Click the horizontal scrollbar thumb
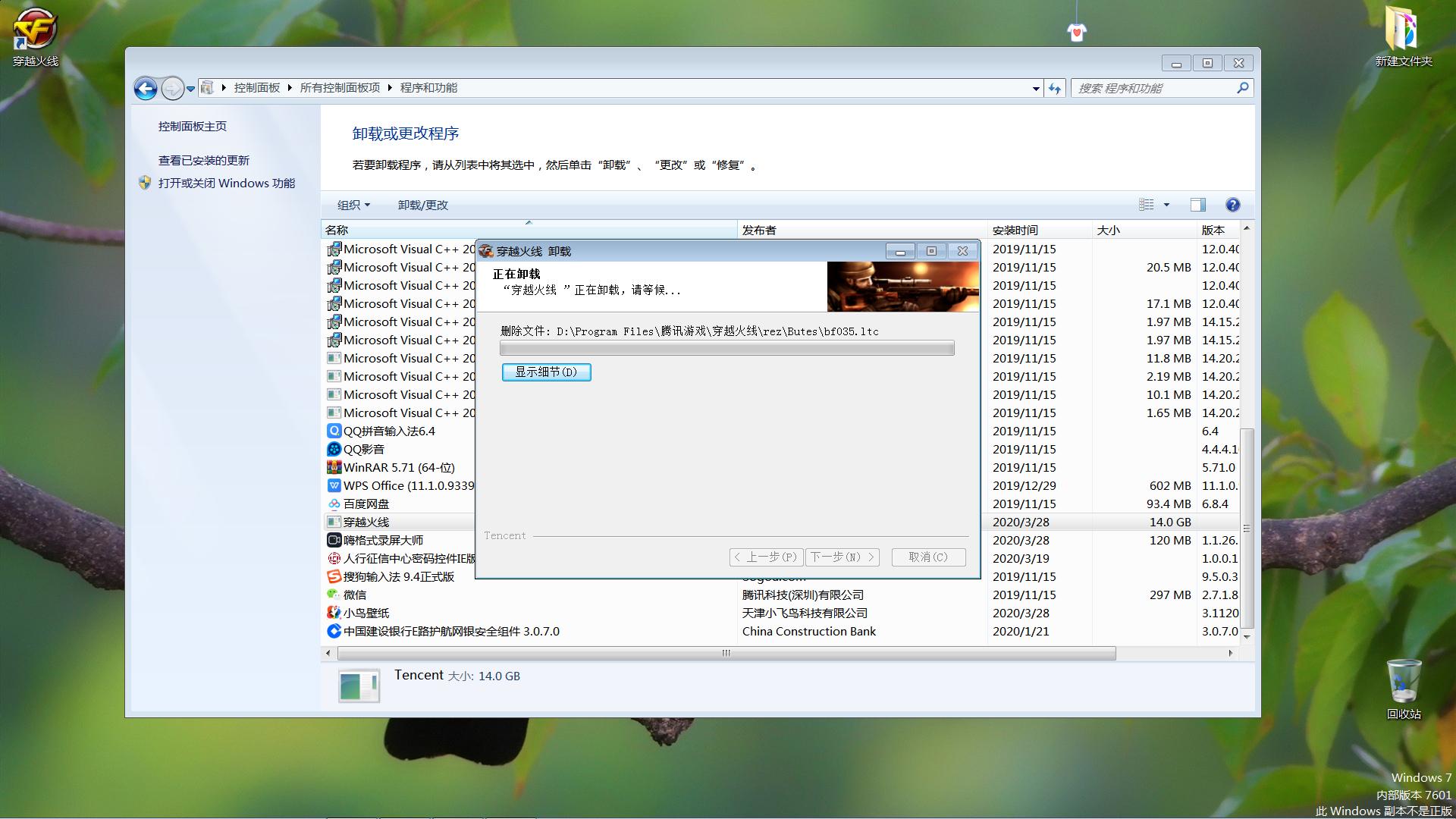The height and width of the screenshot is (819, 1456). (x=726, y=653)
